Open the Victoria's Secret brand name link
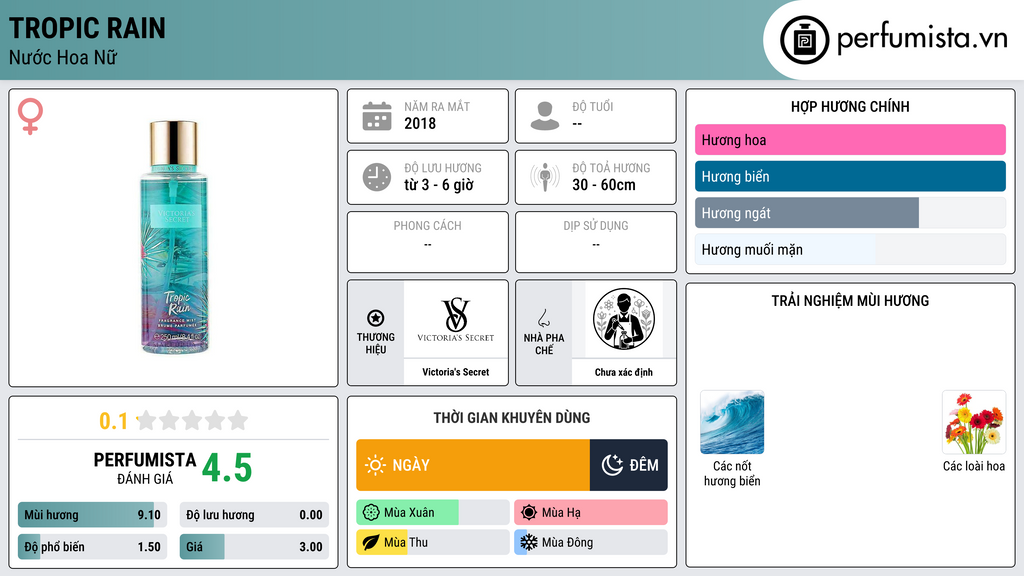 [456, 372]
